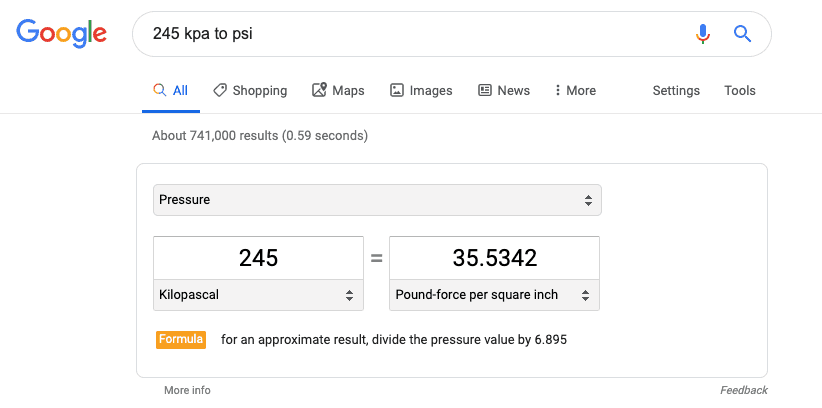The height and width of the screenshot is (408, 822).
Task: Click the 35.5342 result field
Action: [494, 258]
